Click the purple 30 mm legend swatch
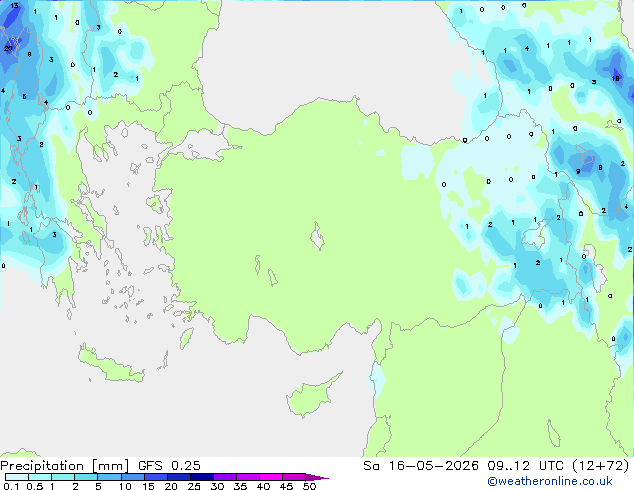The height and width of the screenshot is (490, 634). [225, 477]
